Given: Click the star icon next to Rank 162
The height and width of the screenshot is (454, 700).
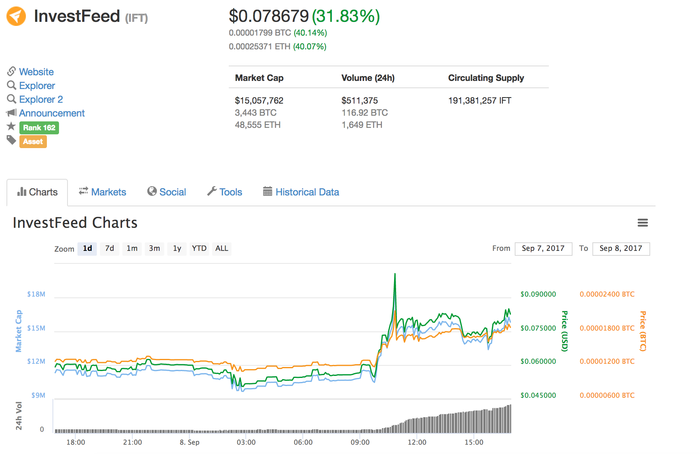Looking at the screenshot, I should tap(11, 126).
